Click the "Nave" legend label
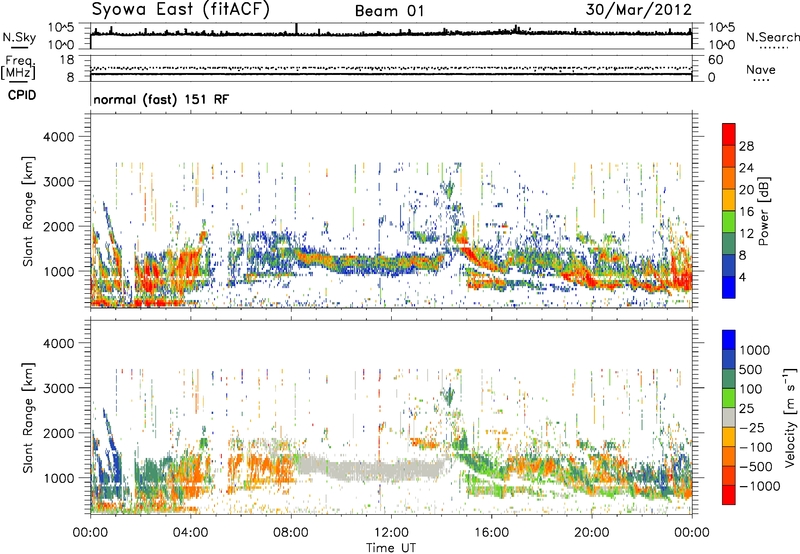The height and width of the screenshot is (554, 800). (761, 69)
